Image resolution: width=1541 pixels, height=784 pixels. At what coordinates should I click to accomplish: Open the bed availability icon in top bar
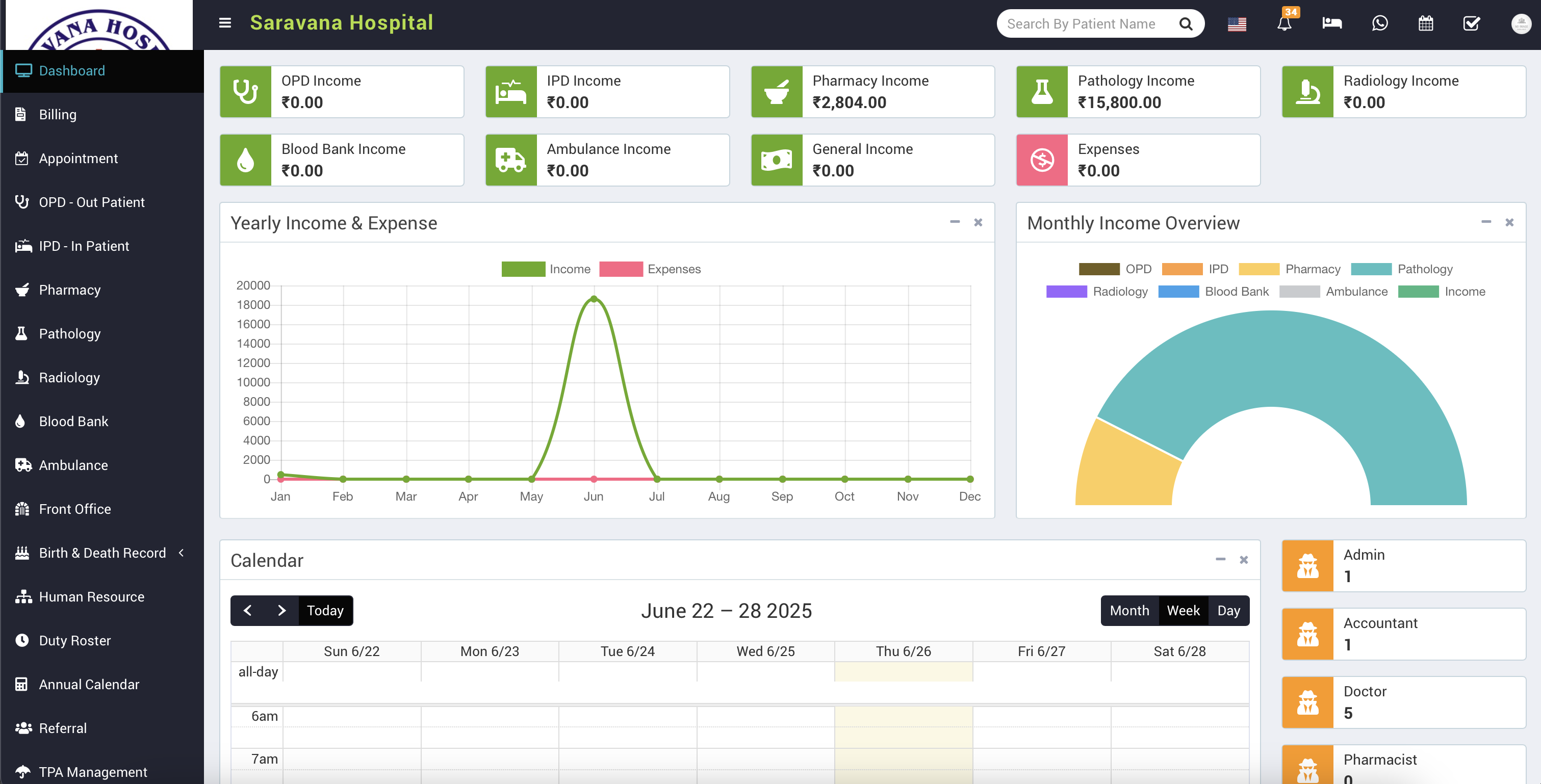[x=1331, y=23]
